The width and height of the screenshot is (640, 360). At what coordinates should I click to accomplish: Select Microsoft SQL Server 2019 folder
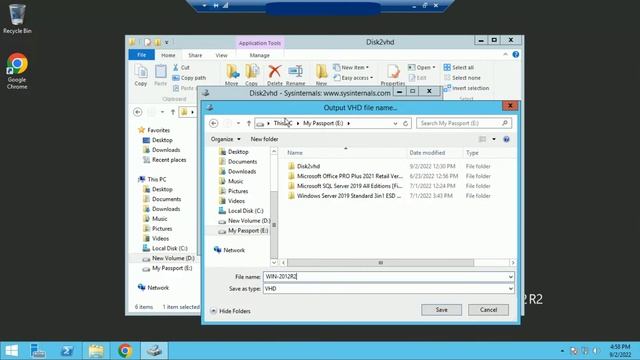click(349, 186)
